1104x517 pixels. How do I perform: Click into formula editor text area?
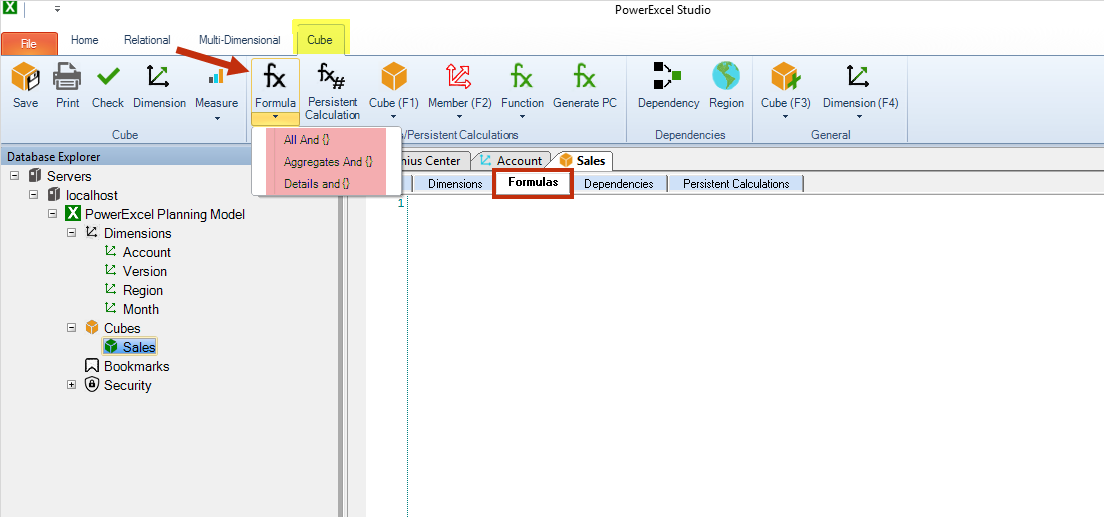point(755,356)
